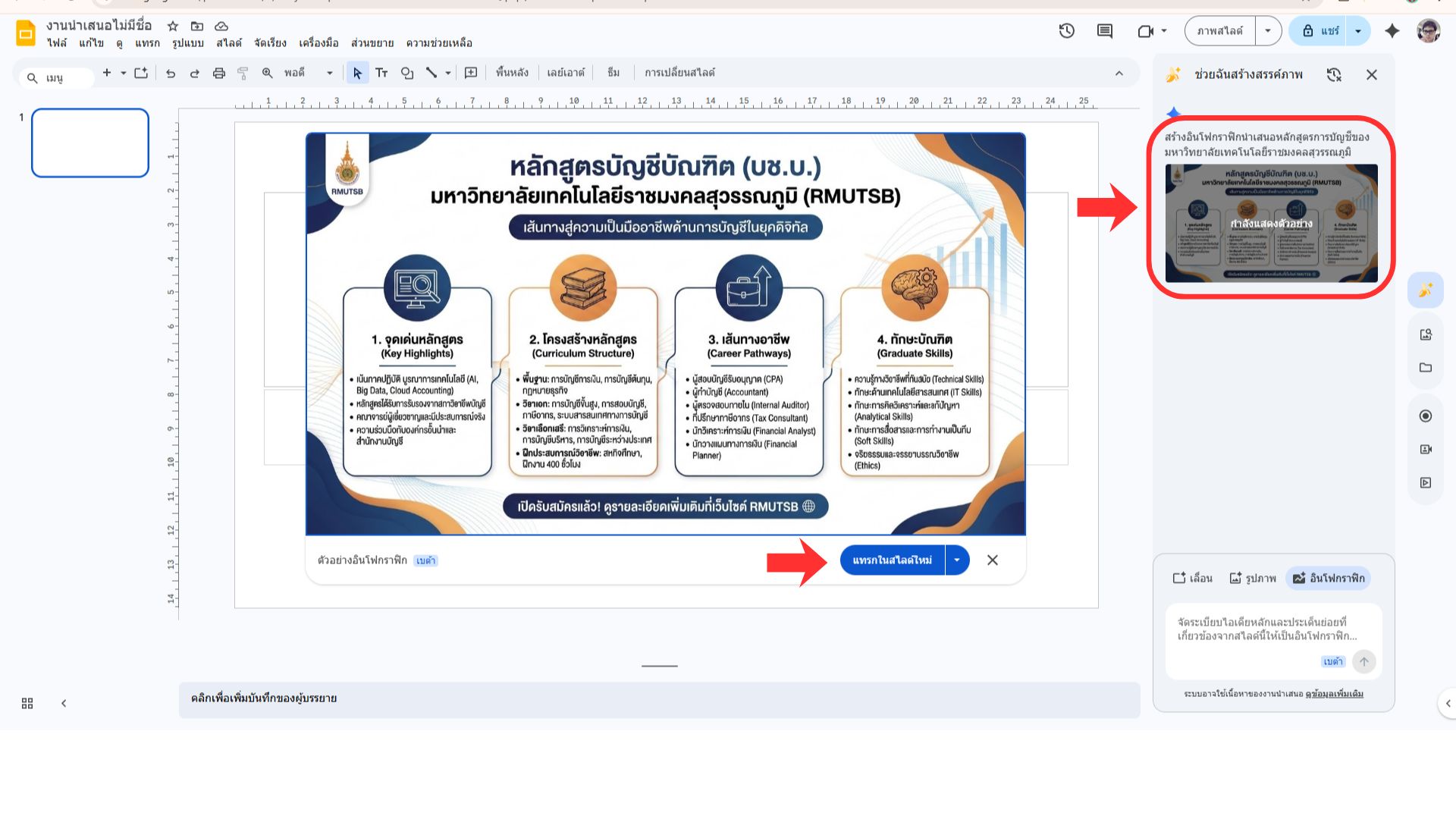Hide the menus with collapse chevron
Screen dimensions: 1456x819
(x=1119, y=73)
